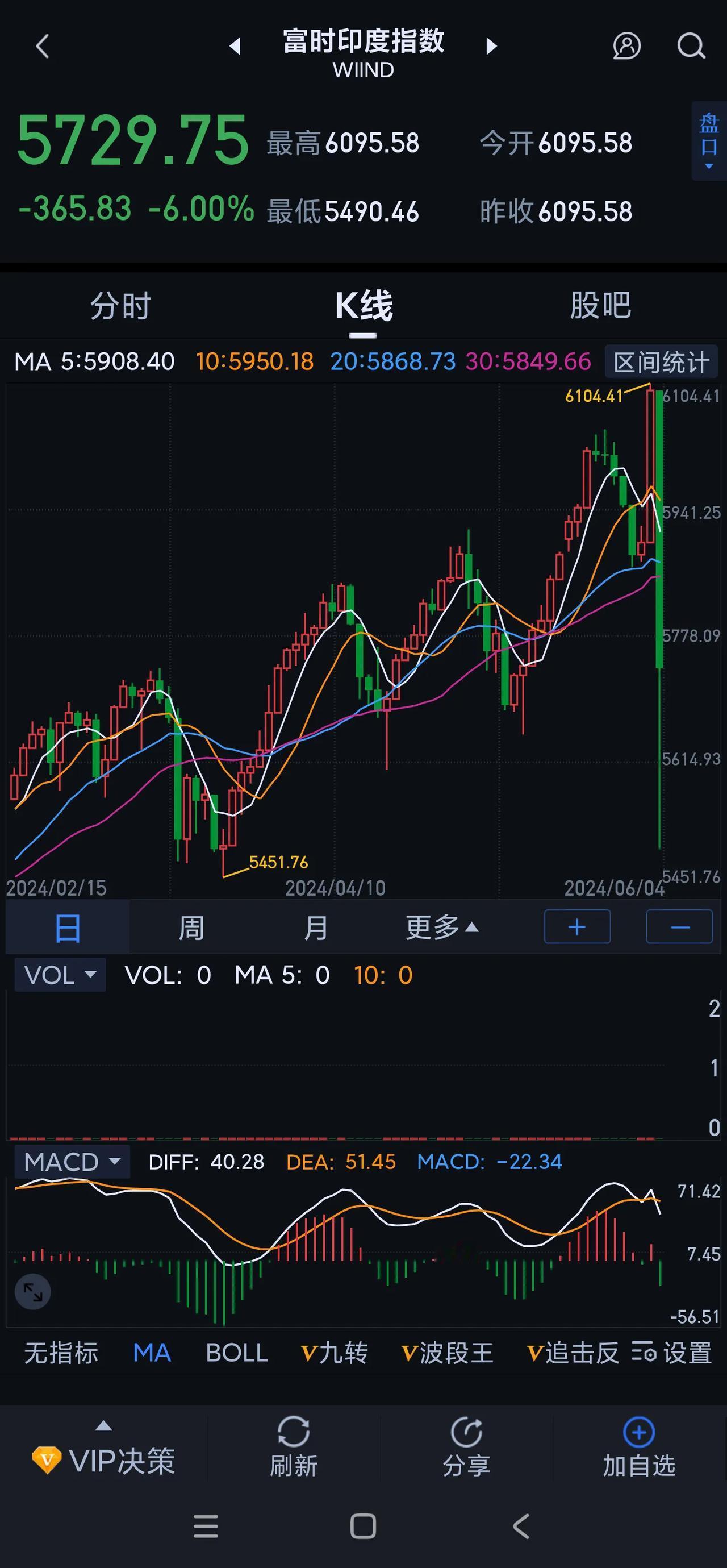Image resolution: width=727 pixels, height=1568 pixels.
Task: Open the customer service headset icon
Action: 626,46
